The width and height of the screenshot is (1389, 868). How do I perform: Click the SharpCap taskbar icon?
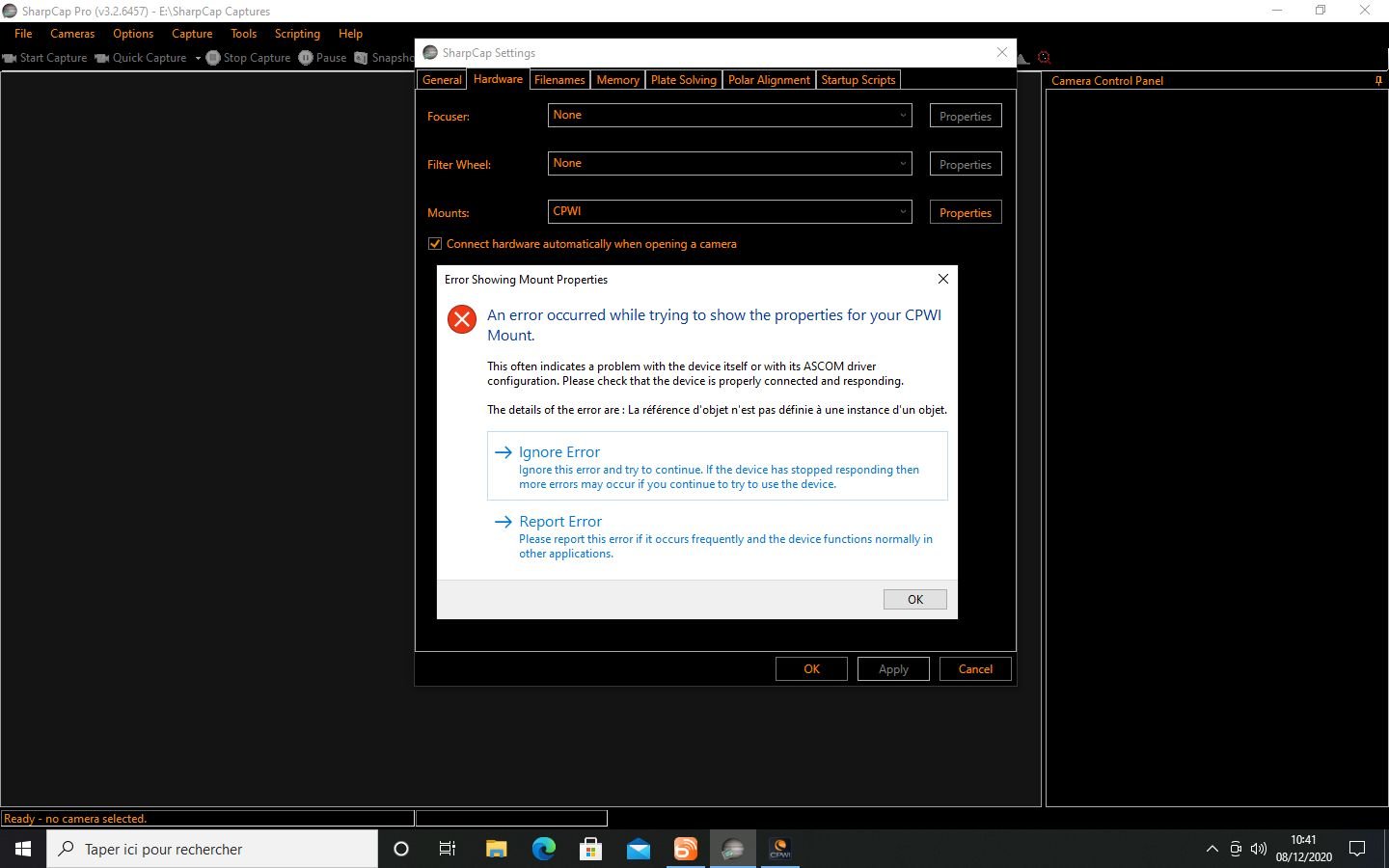pos(733,849)
